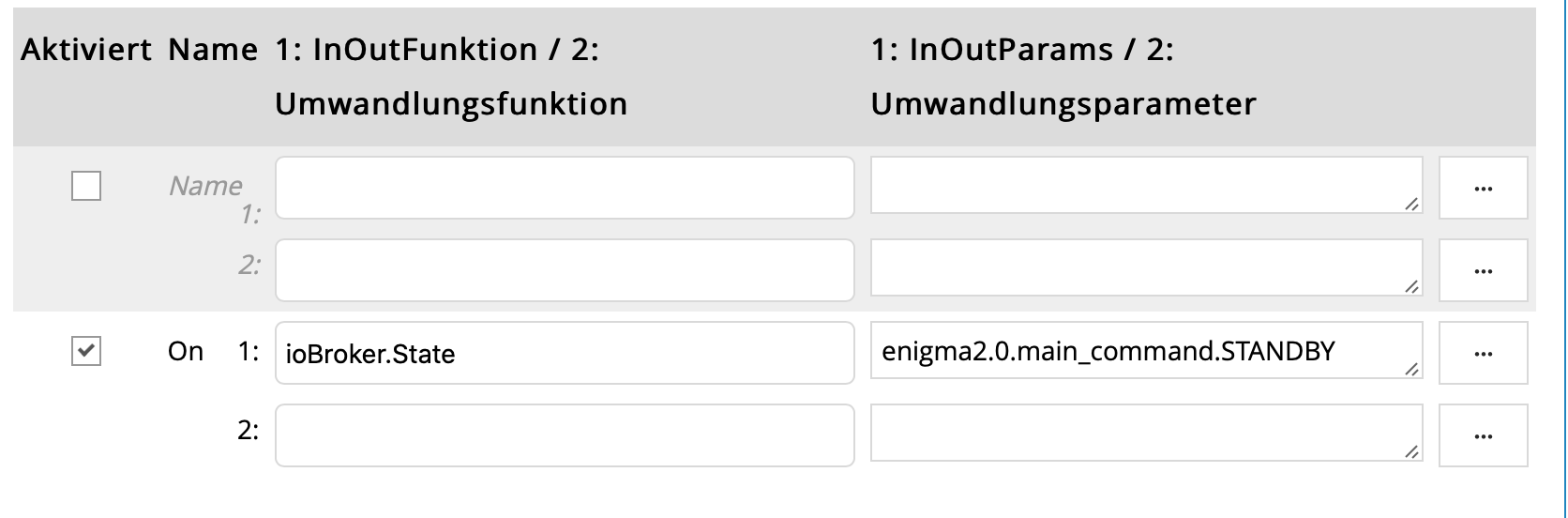Viewport: 1568px width, 518px height.
Task: Click the enigma2.0.main_command.STANDBY params field
Action: [x=1146, y=350]
